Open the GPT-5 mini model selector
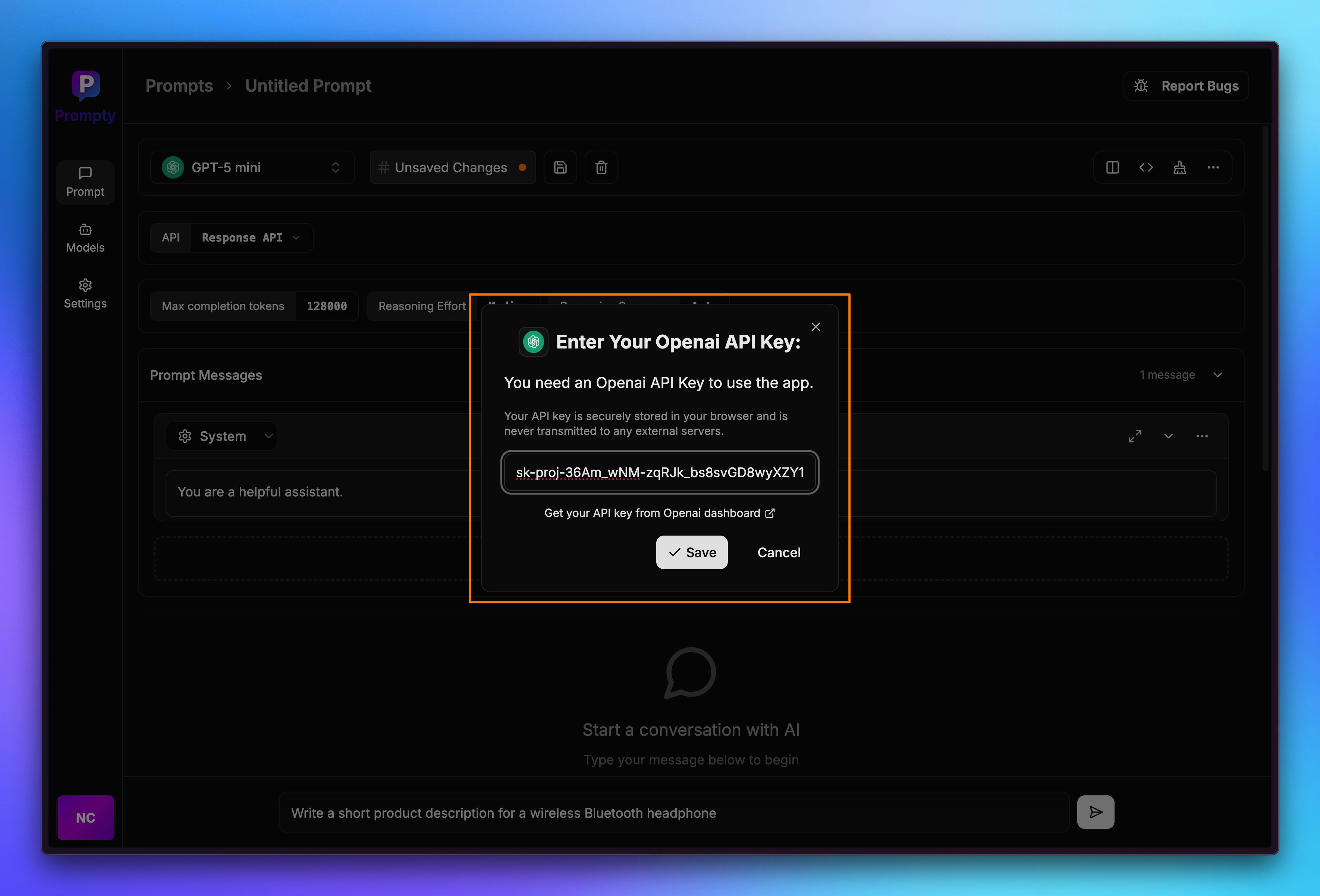1320x896 pixels. 252,167
